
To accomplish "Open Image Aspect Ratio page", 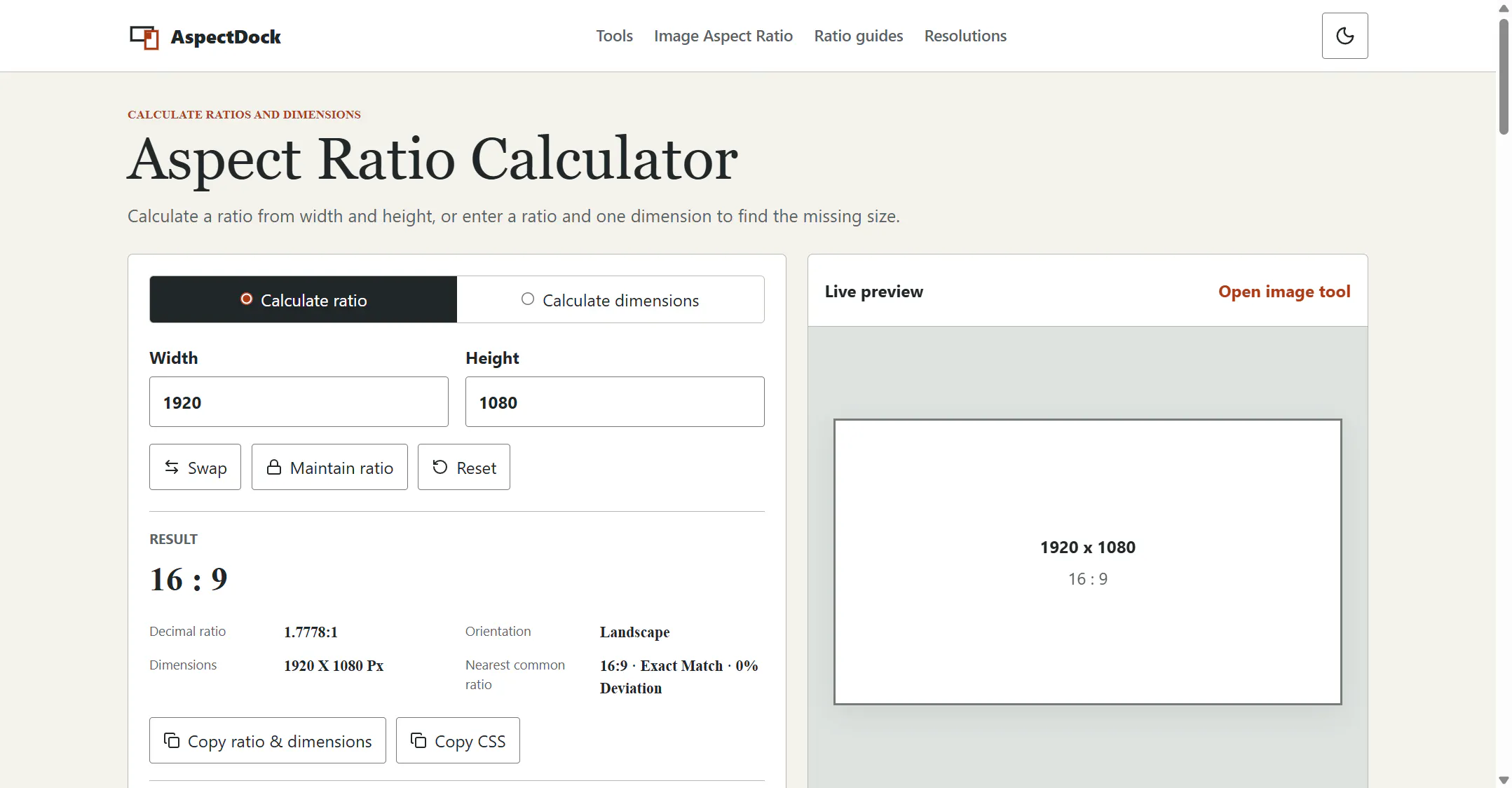I will [723, 36].
